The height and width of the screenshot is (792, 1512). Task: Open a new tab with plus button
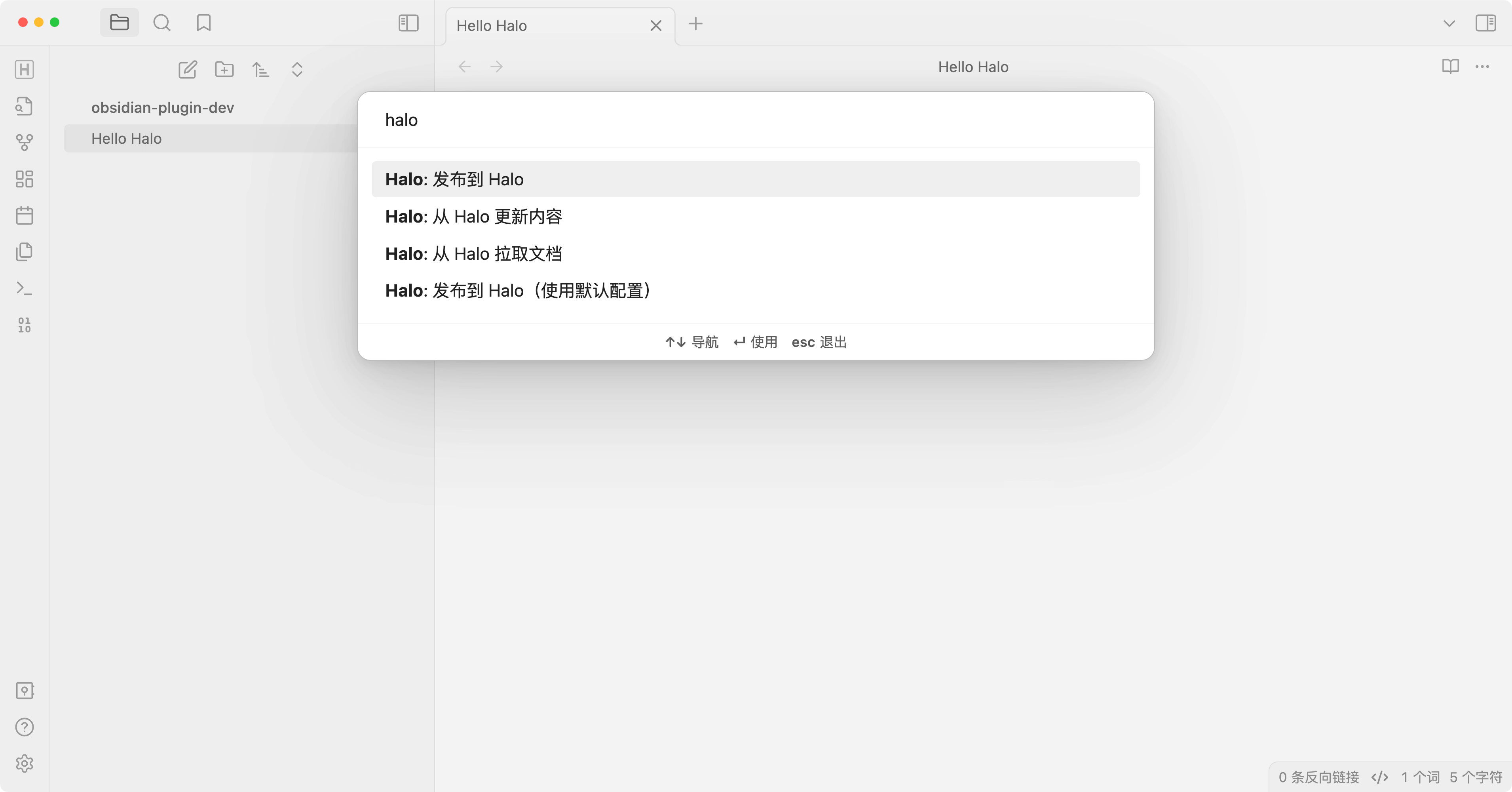pyautogui.click(x=695, y=23)
